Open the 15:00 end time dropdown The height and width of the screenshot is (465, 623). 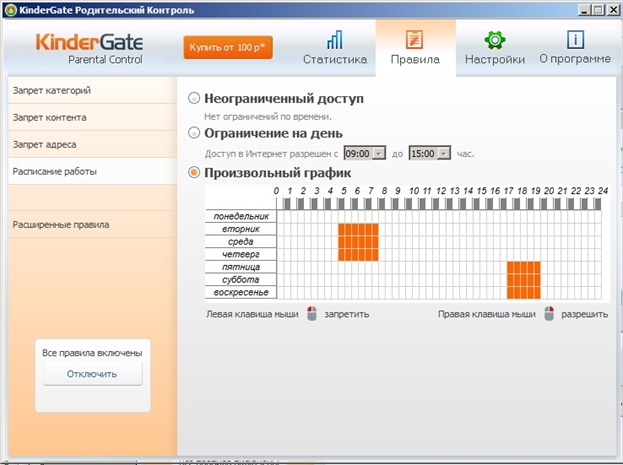coord(445,153)
